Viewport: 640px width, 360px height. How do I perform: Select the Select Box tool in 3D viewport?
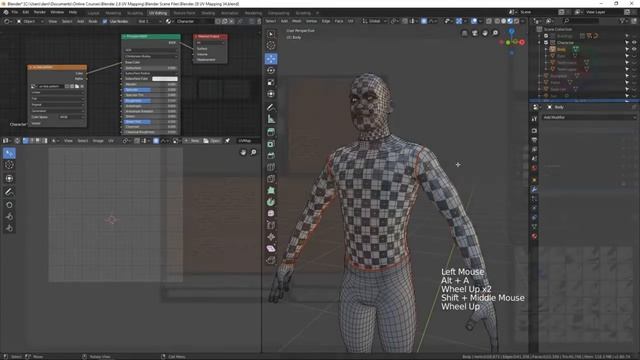tap(271, 34)
